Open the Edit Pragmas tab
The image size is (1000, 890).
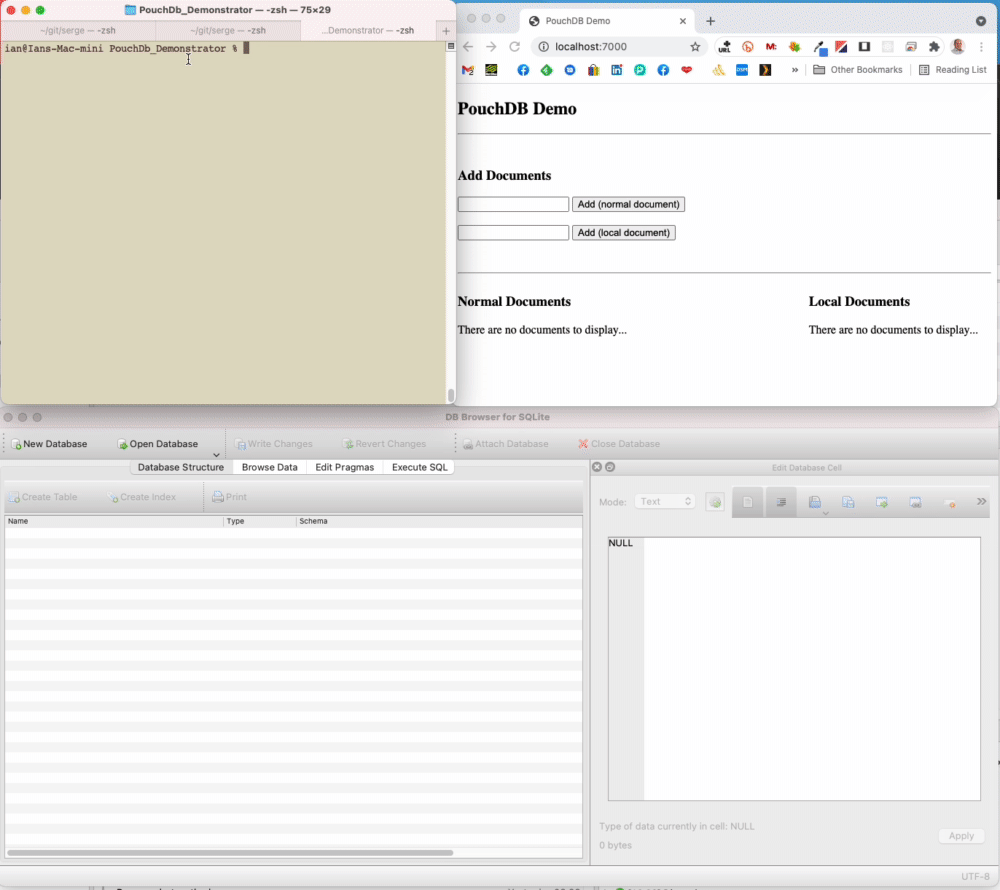point(344,467)
